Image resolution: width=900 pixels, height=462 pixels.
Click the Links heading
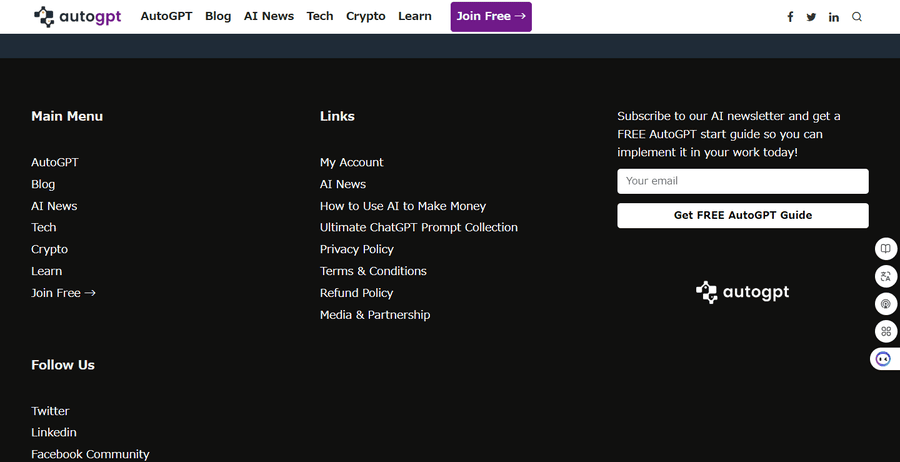pyautogui.click(x=337, y=116)
